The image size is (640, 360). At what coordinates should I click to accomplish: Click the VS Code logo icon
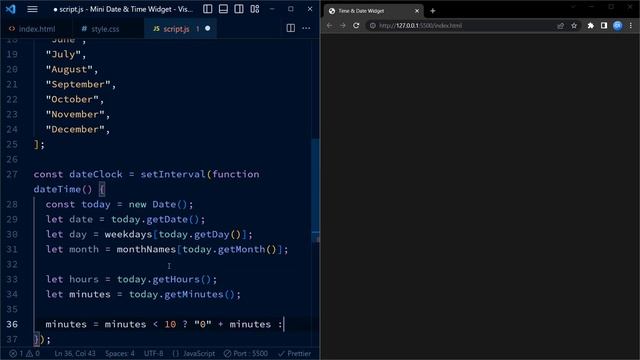pyautogui.click(x=11, y=9)
